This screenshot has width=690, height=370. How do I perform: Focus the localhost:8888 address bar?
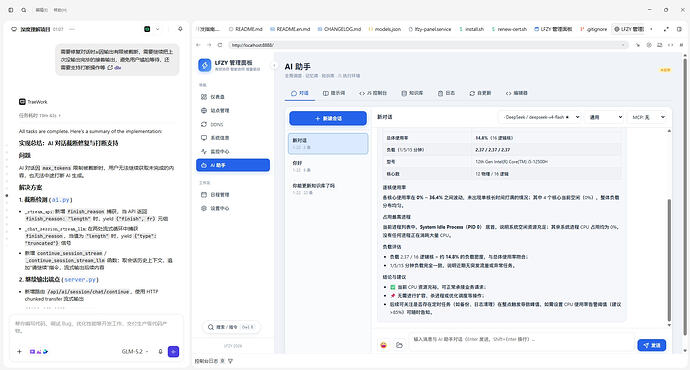pyautogui.click(x=428, y=45)
